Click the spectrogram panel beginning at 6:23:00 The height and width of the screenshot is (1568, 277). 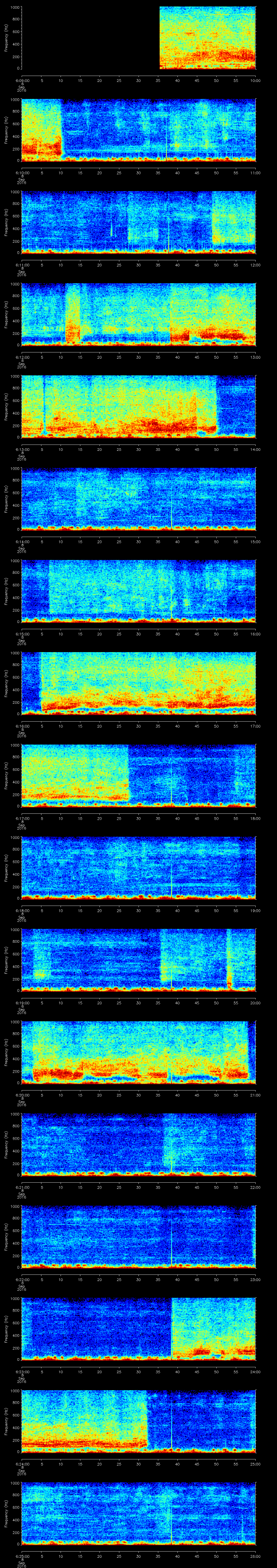[139, 1329]
